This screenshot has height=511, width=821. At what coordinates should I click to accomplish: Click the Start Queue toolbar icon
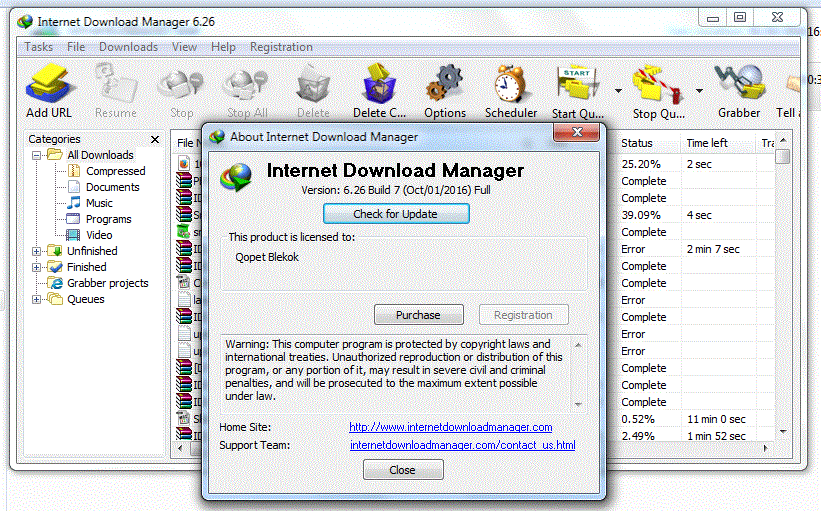pyautogui.click(x=578, y=90)
